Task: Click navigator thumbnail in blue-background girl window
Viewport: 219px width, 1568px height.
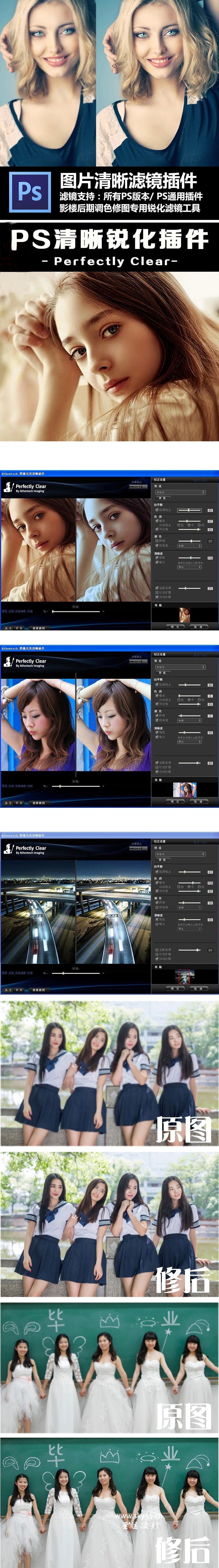Action: click(185, 790)
